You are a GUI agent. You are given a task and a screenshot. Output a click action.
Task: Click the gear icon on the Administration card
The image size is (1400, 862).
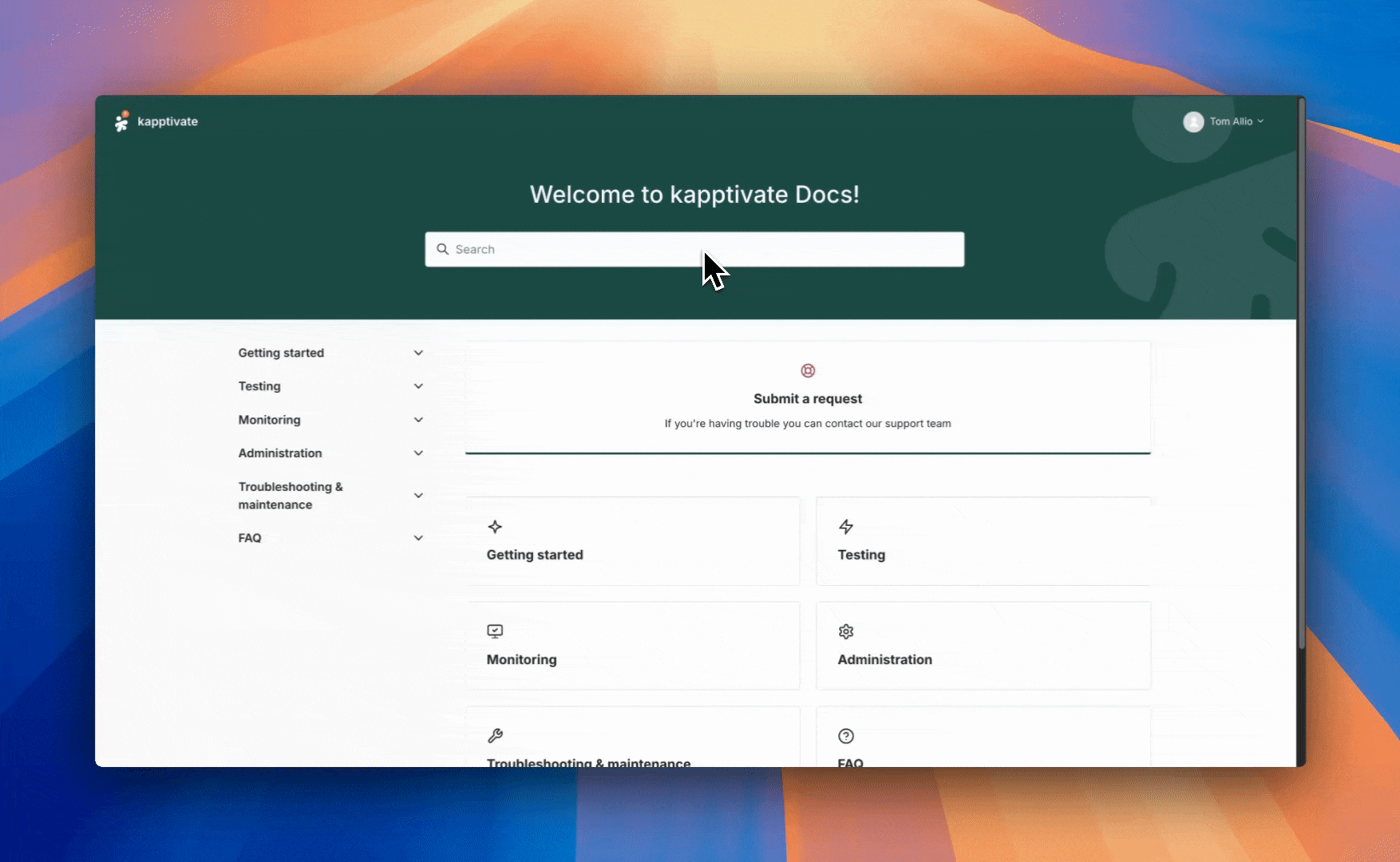pyautogui.click(x=846, y=631)
